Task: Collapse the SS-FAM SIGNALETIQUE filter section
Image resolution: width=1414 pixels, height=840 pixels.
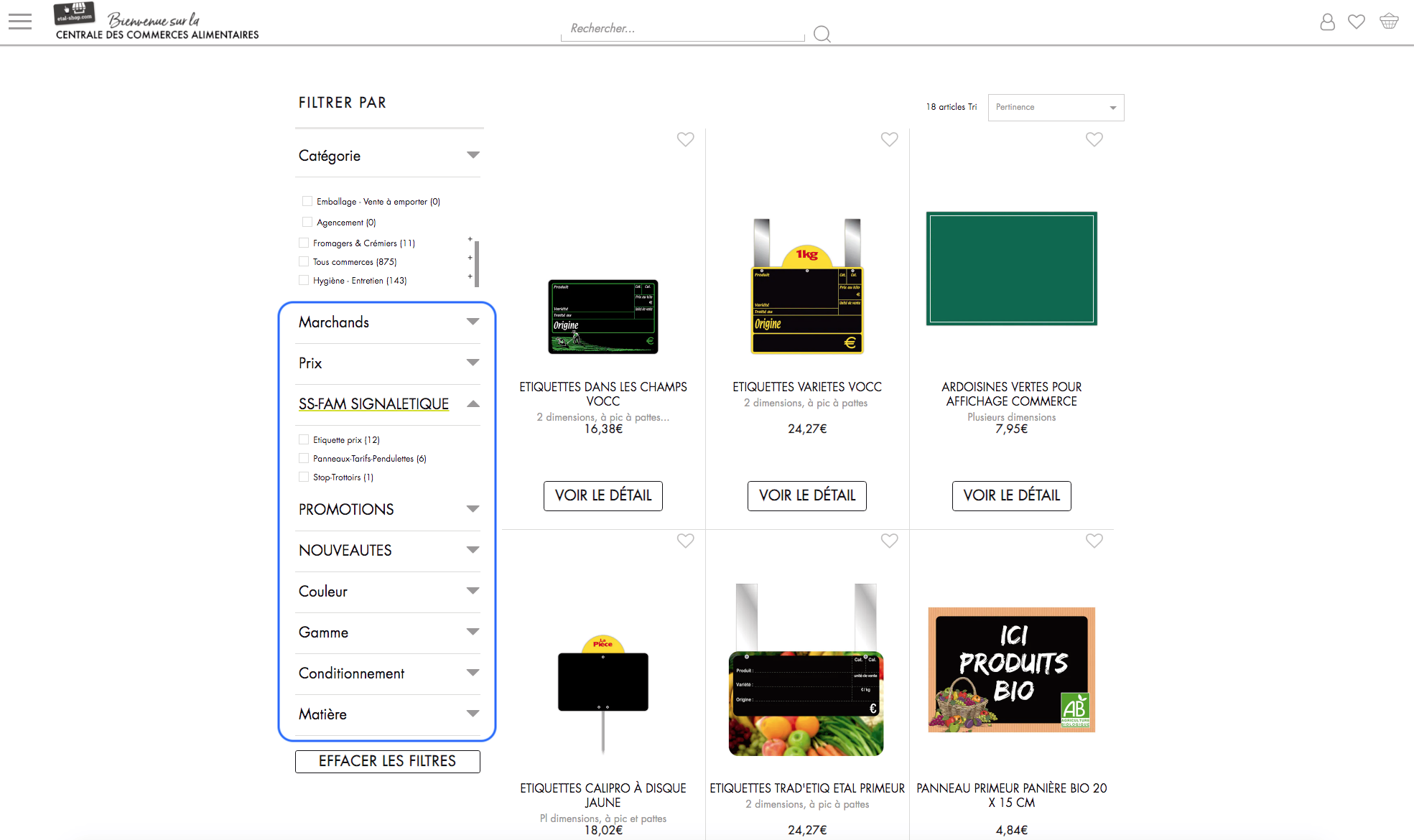Action: [x=472, y=404]
